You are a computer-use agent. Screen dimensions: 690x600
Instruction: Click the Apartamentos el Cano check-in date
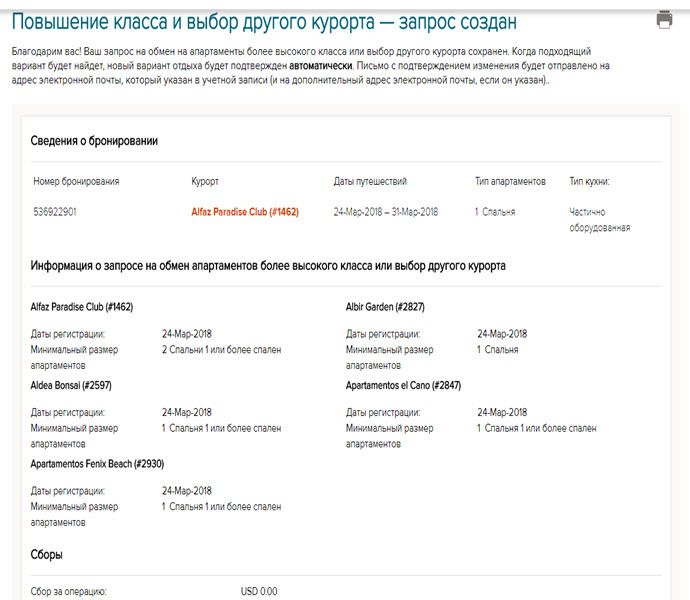(x=502, y=412)
